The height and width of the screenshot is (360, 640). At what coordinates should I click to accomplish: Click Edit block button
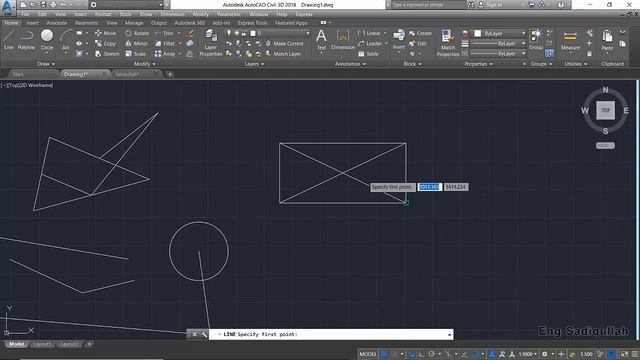click(418, 43)
